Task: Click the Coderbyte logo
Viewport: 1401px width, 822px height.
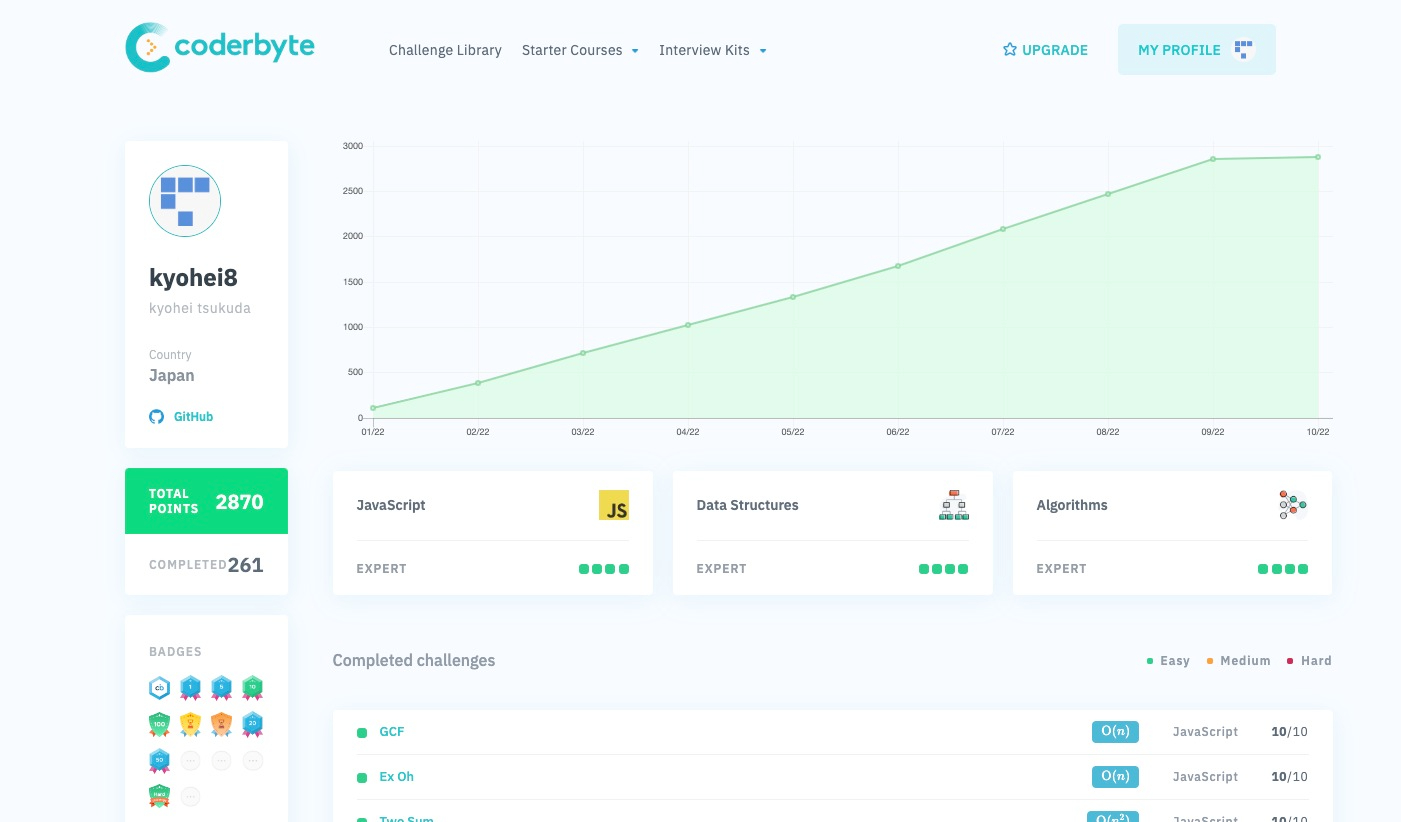Action: coord(220,48)
